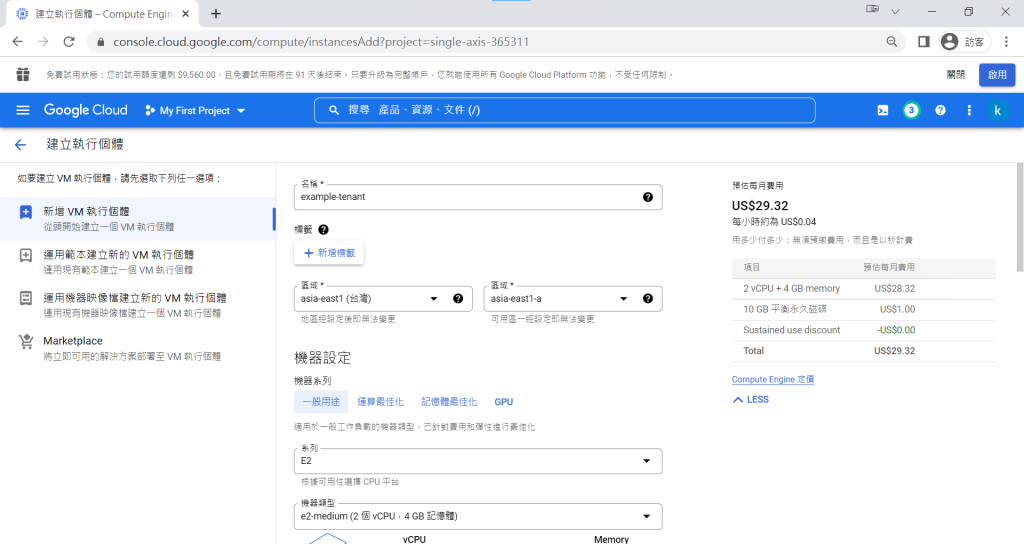Click help icon beside asia-east1-a zone

647,298
